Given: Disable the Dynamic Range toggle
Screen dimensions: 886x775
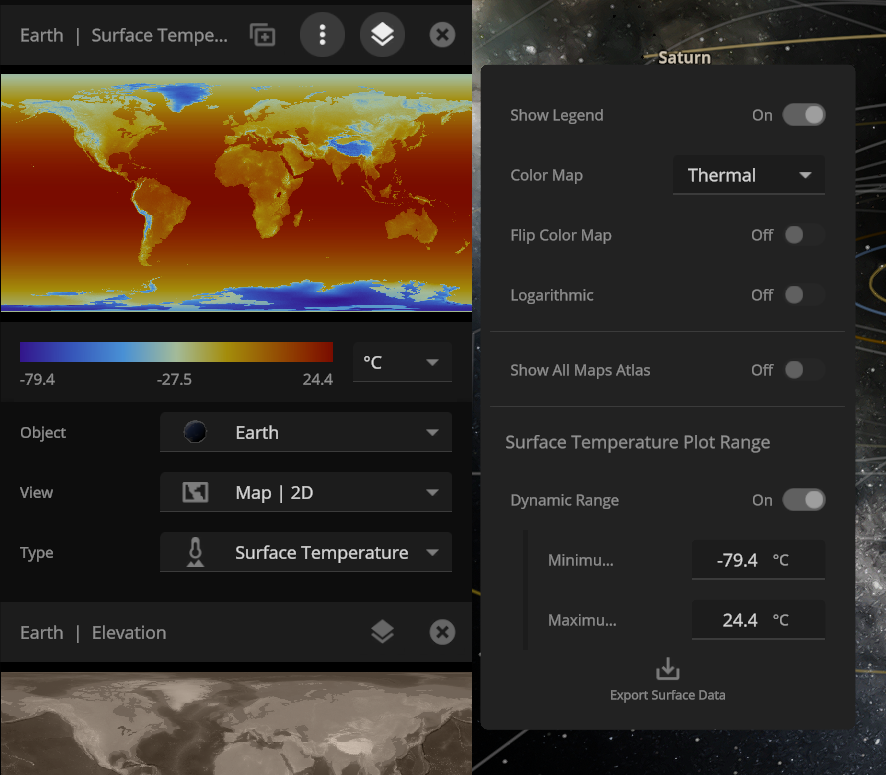Looking at the screenshot, I should click(804, 500).
